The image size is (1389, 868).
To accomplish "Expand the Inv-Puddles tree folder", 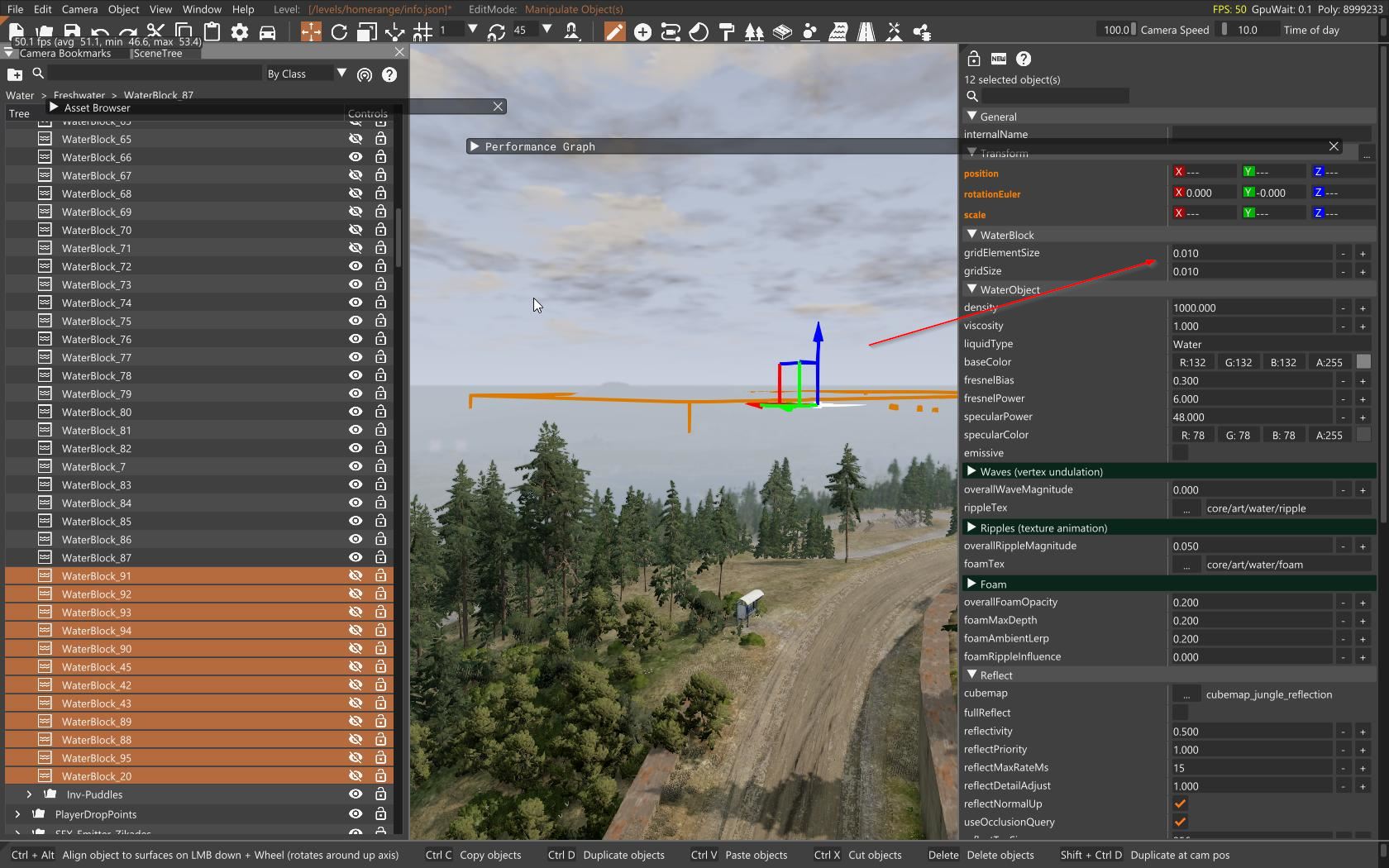I will pos(29,794).
